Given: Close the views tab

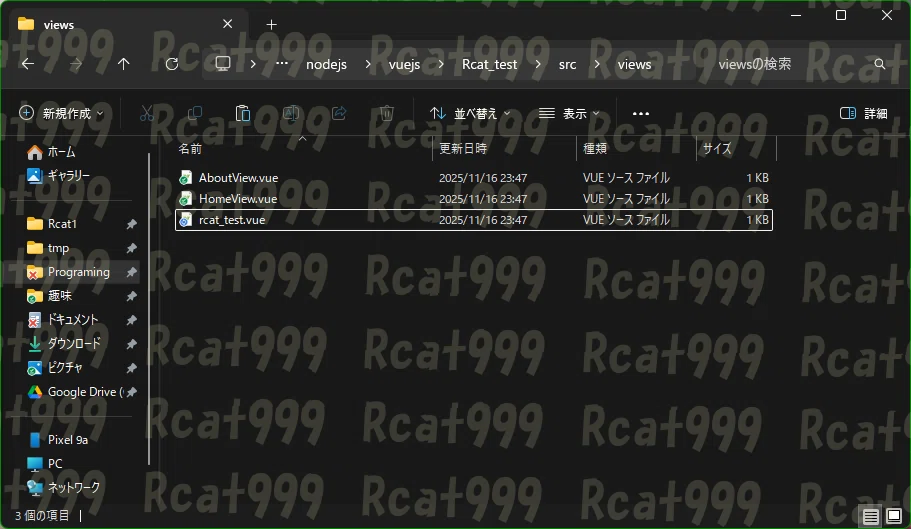Looking at the screenshot, I should pyautogui.click(x=228, y=24).
